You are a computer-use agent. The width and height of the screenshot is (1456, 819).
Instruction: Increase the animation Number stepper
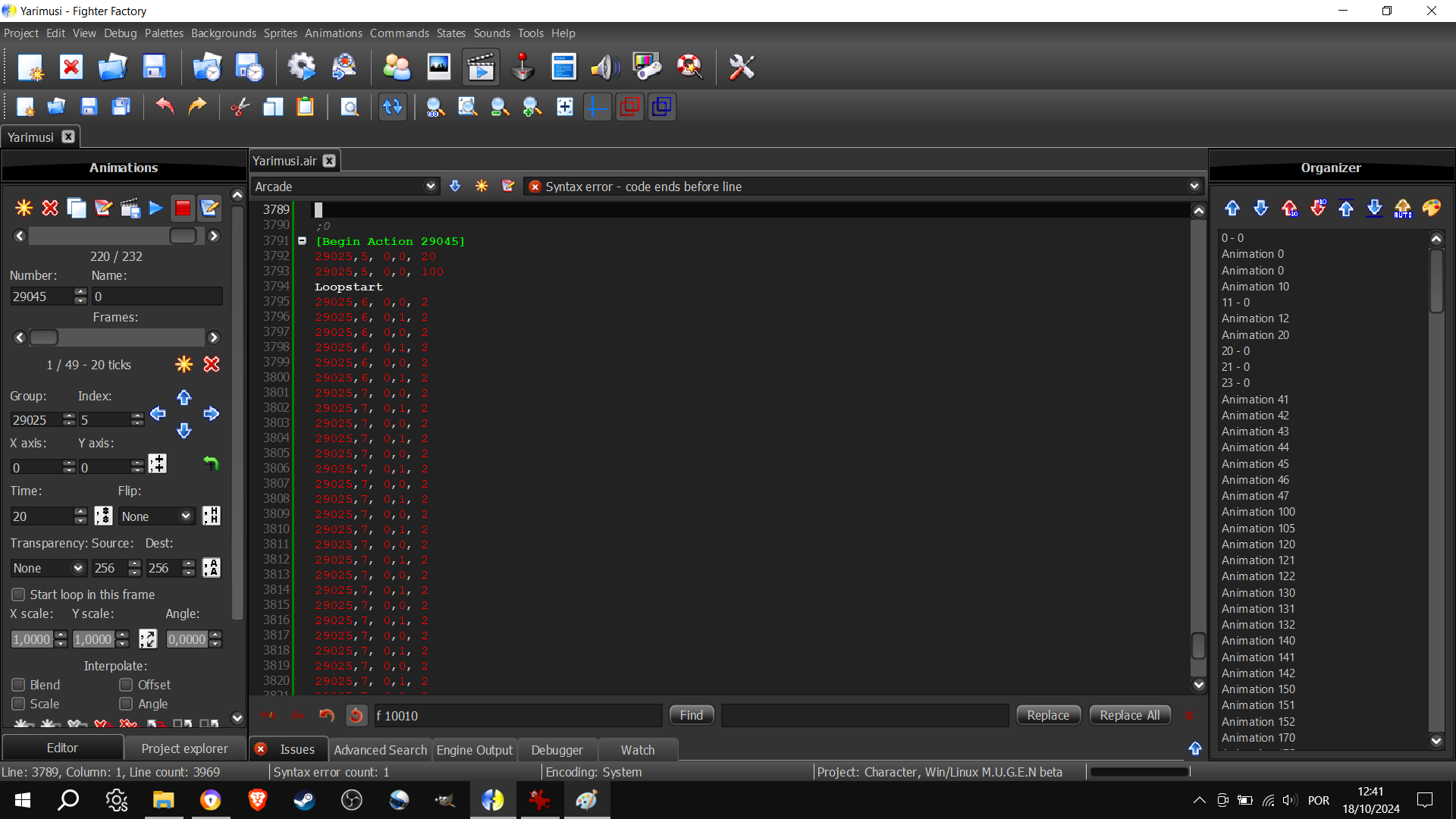[81, 292]
